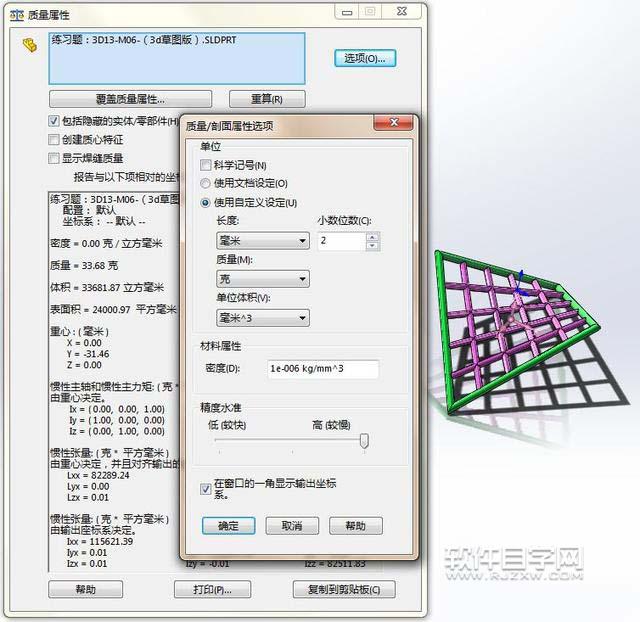640x622 pixels.
Task: Click 取消 to cancel the options dialog
Action: tap(292, 526)
